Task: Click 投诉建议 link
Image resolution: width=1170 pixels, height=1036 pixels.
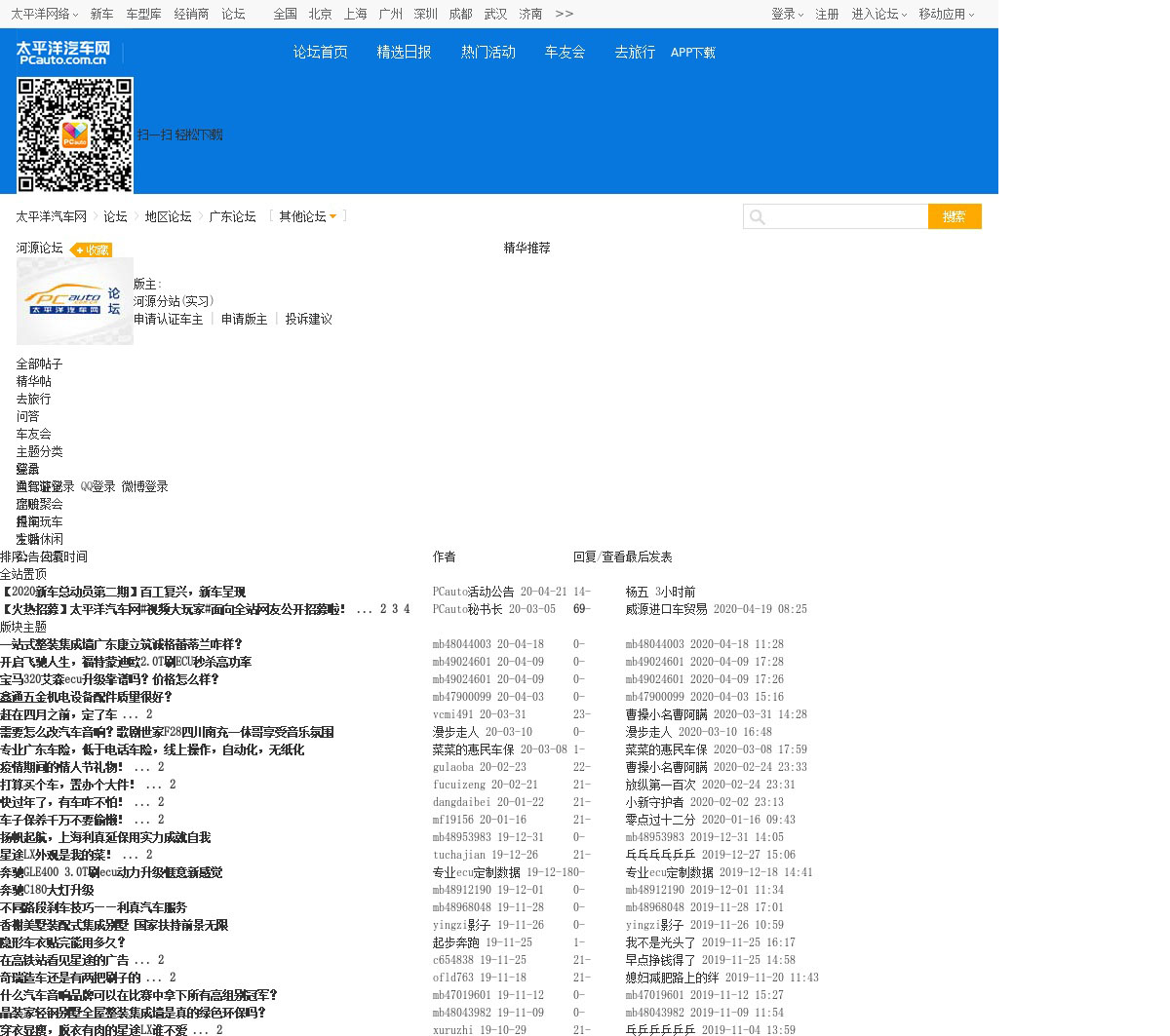Action: (308, 319)
